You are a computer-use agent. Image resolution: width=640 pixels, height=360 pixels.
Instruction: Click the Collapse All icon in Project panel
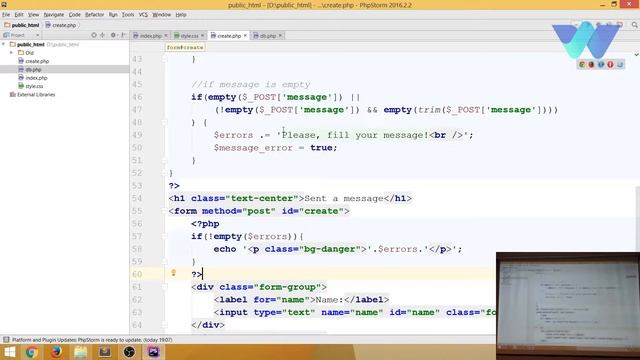[x=103, y=35]
